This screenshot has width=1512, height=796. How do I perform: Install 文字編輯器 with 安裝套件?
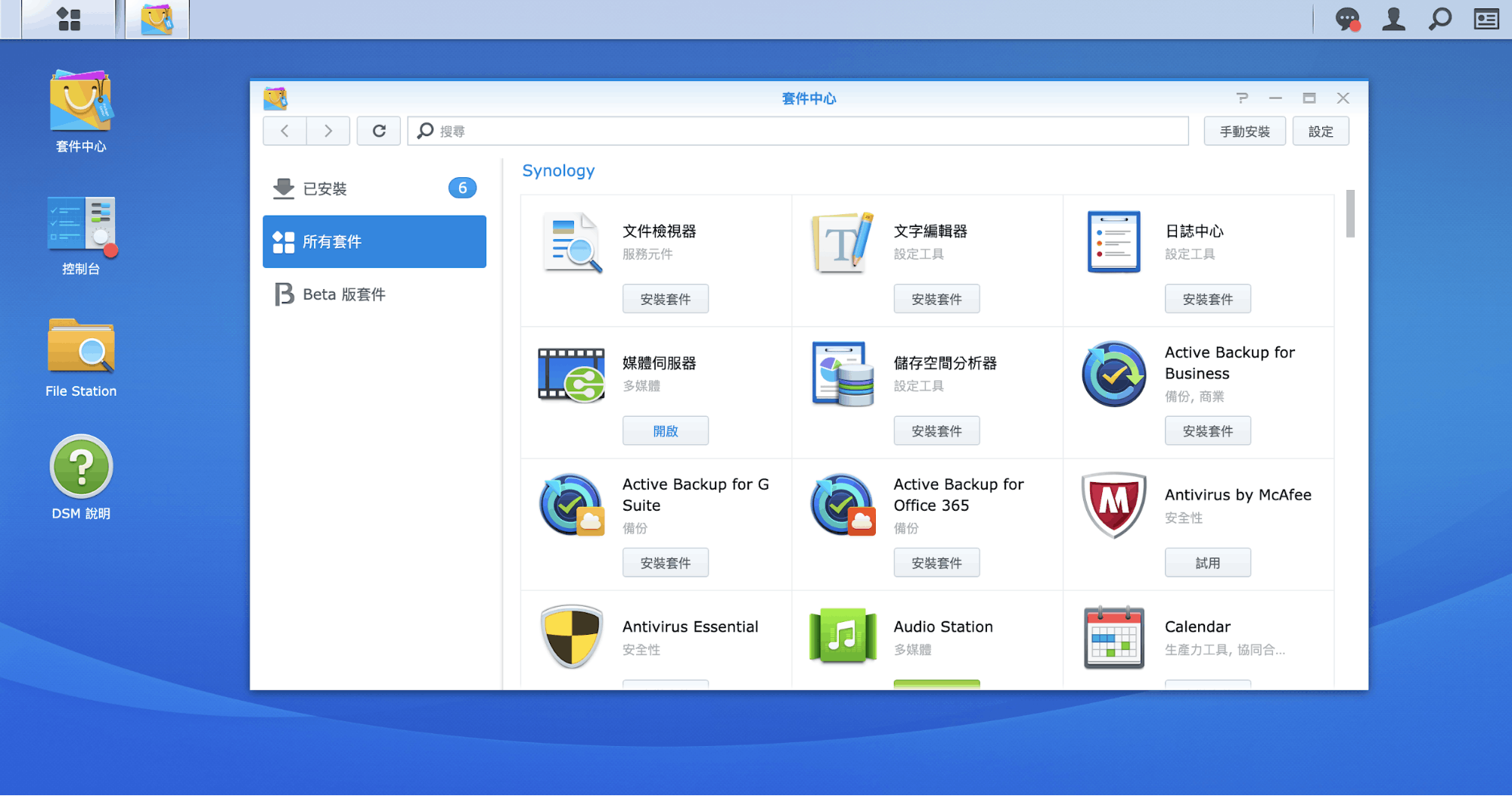pyautogui.click(x=936, y=299)
